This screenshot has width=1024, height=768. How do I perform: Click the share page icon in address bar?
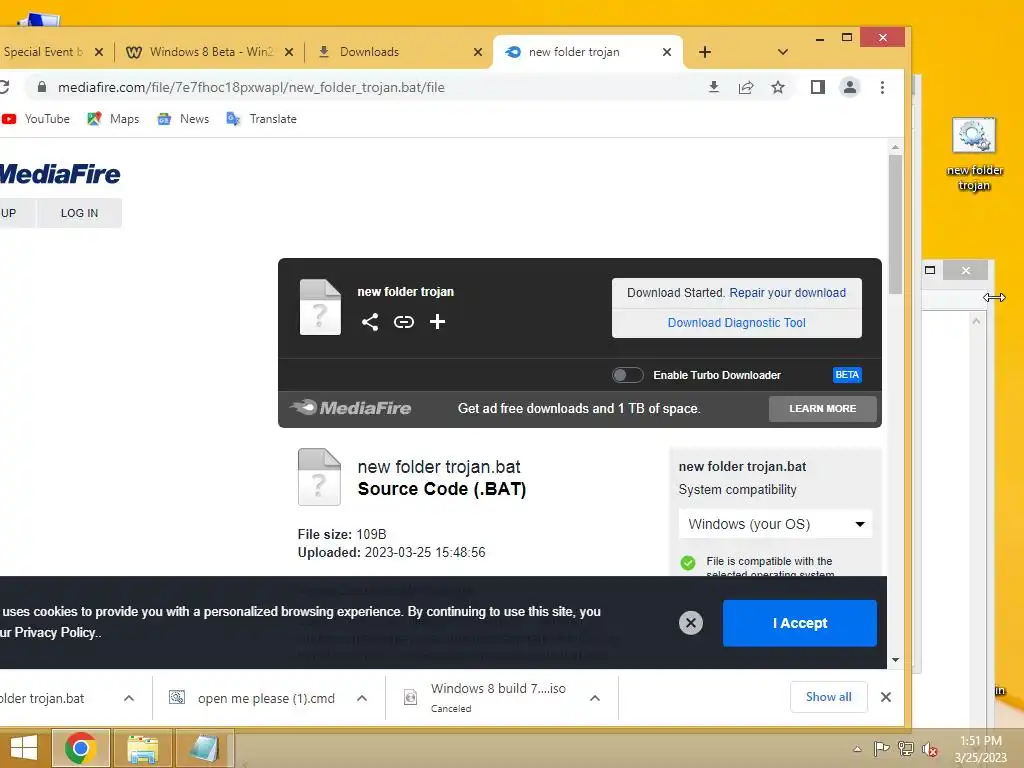[x=746, y=87]
